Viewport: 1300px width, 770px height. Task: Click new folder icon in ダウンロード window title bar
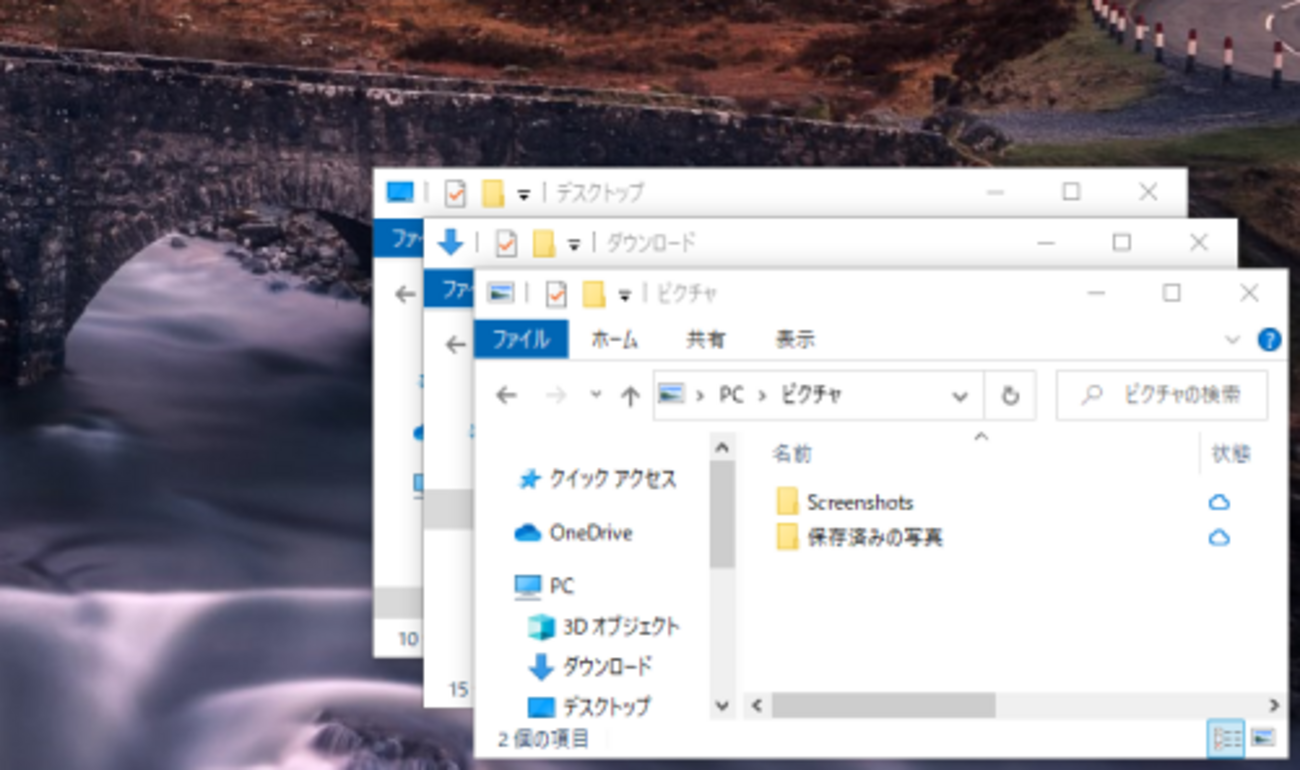544,242
